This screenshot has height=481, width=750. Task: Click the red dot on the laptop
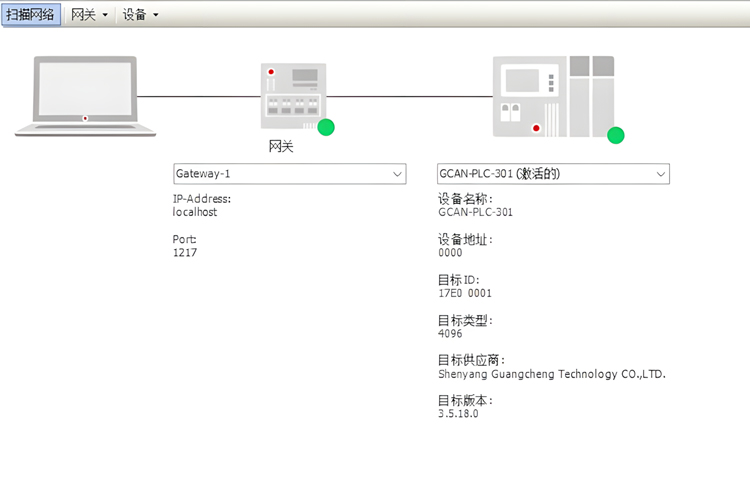coord(85,119)
